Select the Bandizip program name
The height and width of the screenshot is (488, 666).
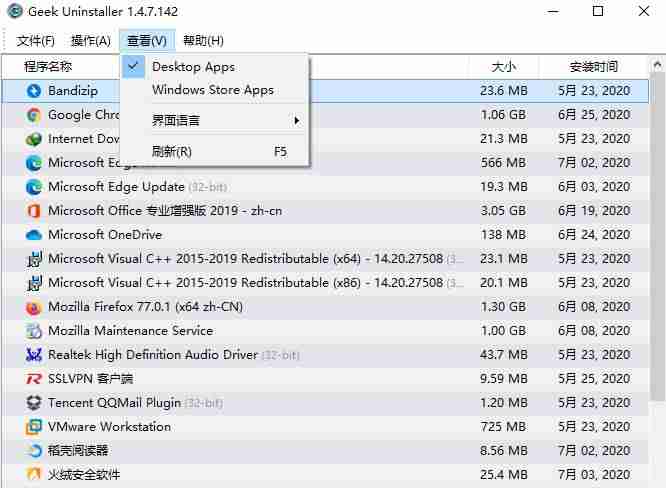(73, 91)
